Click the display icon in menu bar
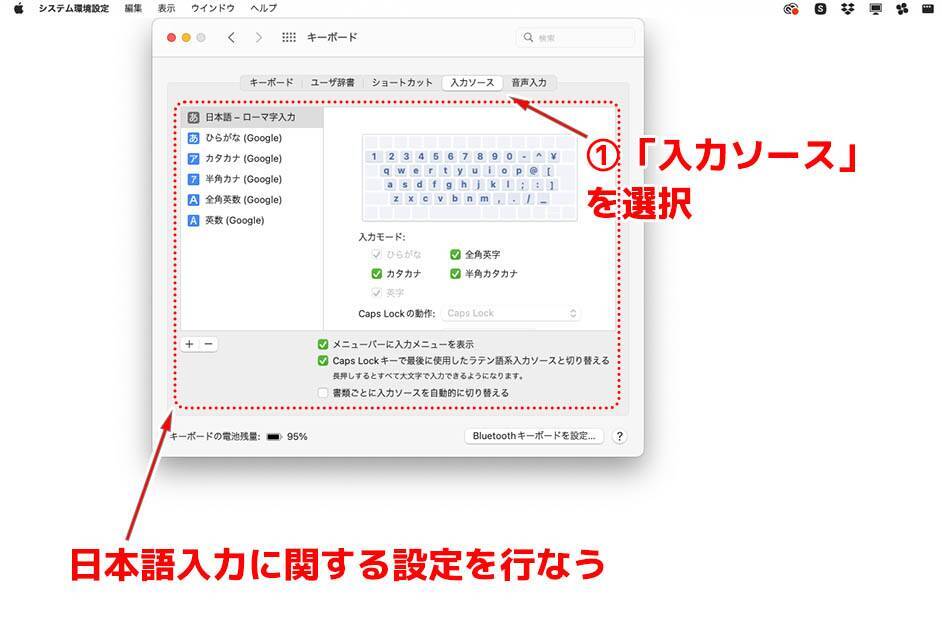The width and height of the screenshot is (942, 628). [876, 8]
